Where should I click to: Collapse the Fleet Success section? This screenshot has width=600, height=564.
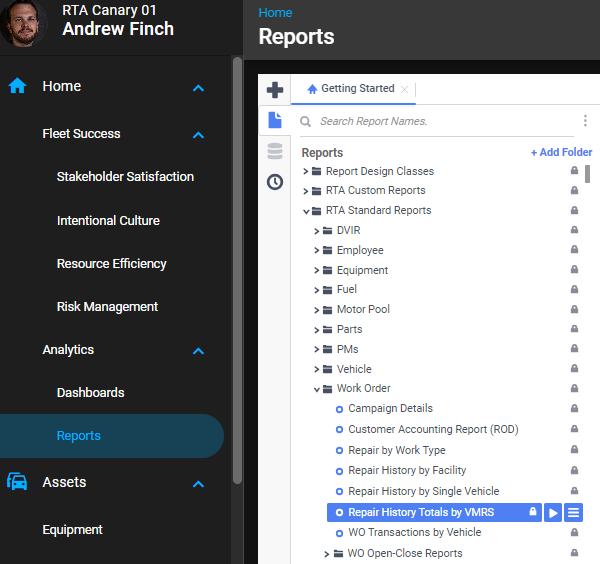(x=198, y=134)
